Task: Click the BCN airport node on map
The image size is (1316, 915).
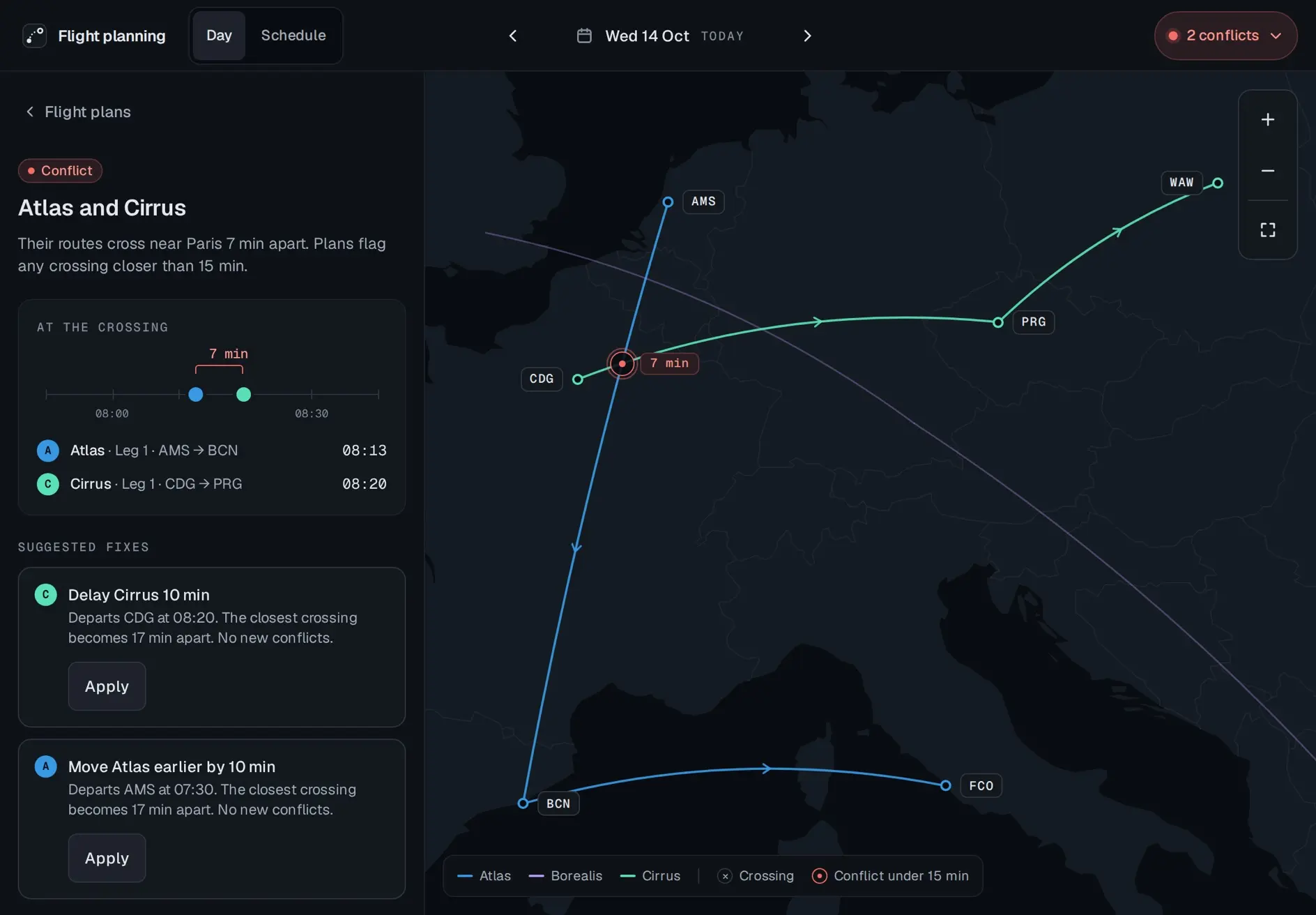Action: pos(523,803)
